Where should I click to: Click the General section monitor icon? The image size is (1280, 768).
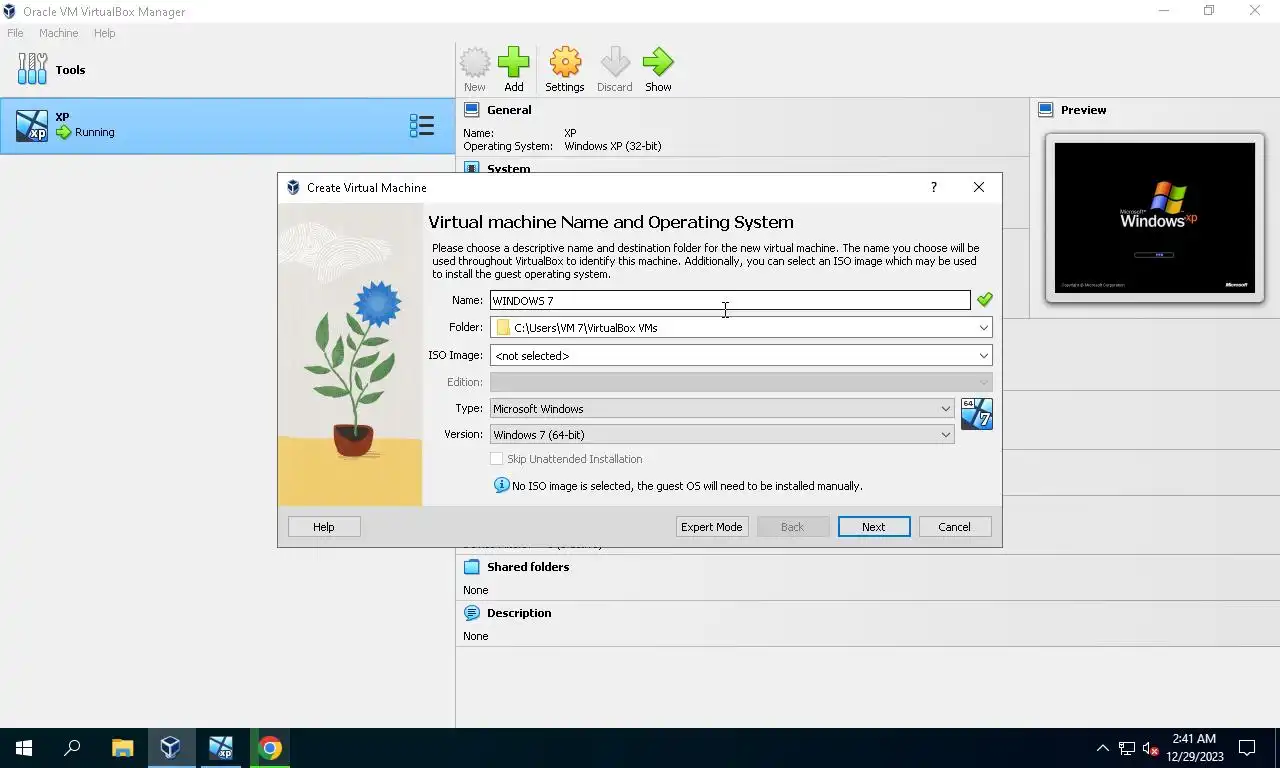point(472,110)
